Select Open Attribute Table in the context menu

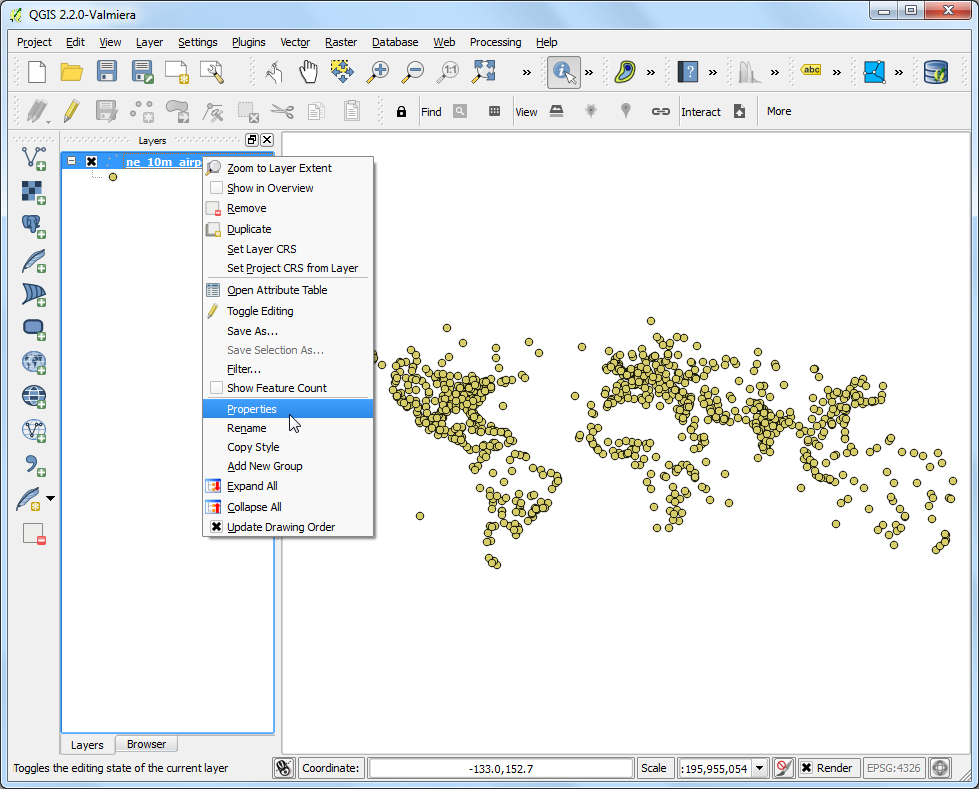pos(288,290)
